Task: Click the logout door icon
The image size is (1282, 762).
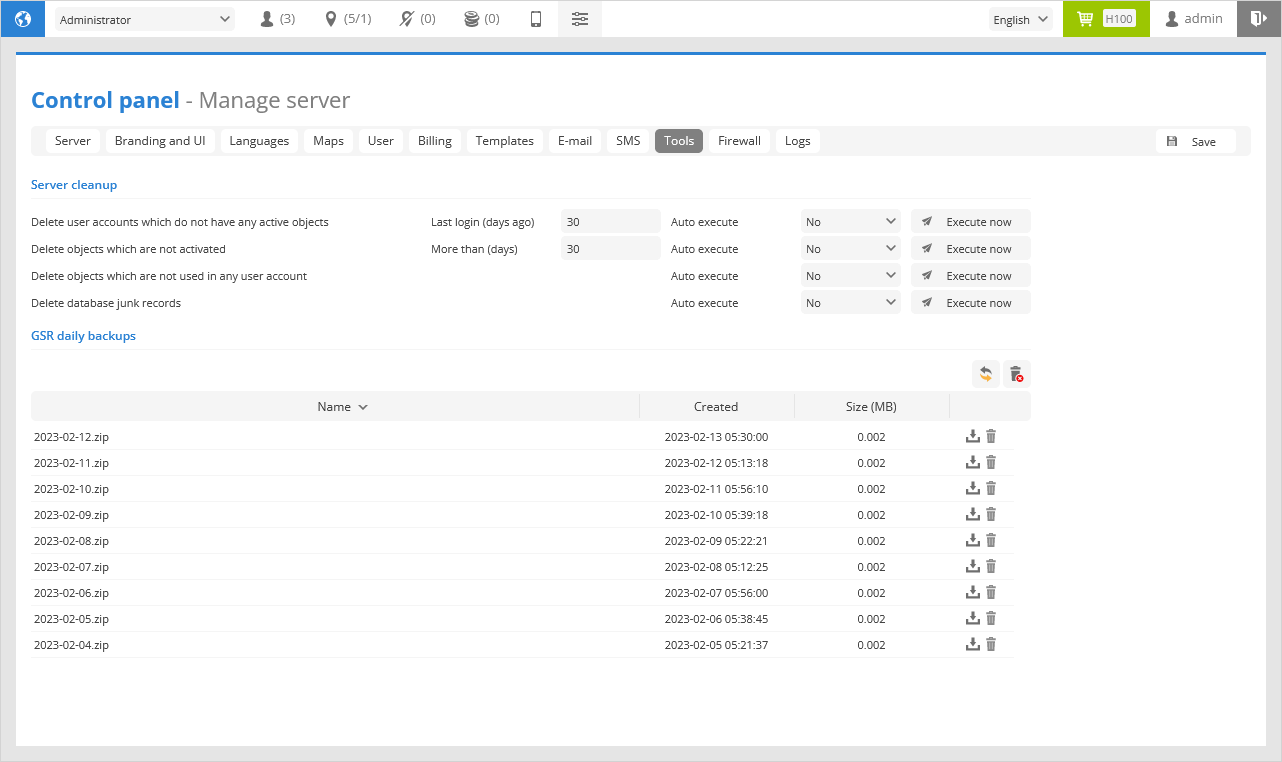Action: tap(1259, 19)
